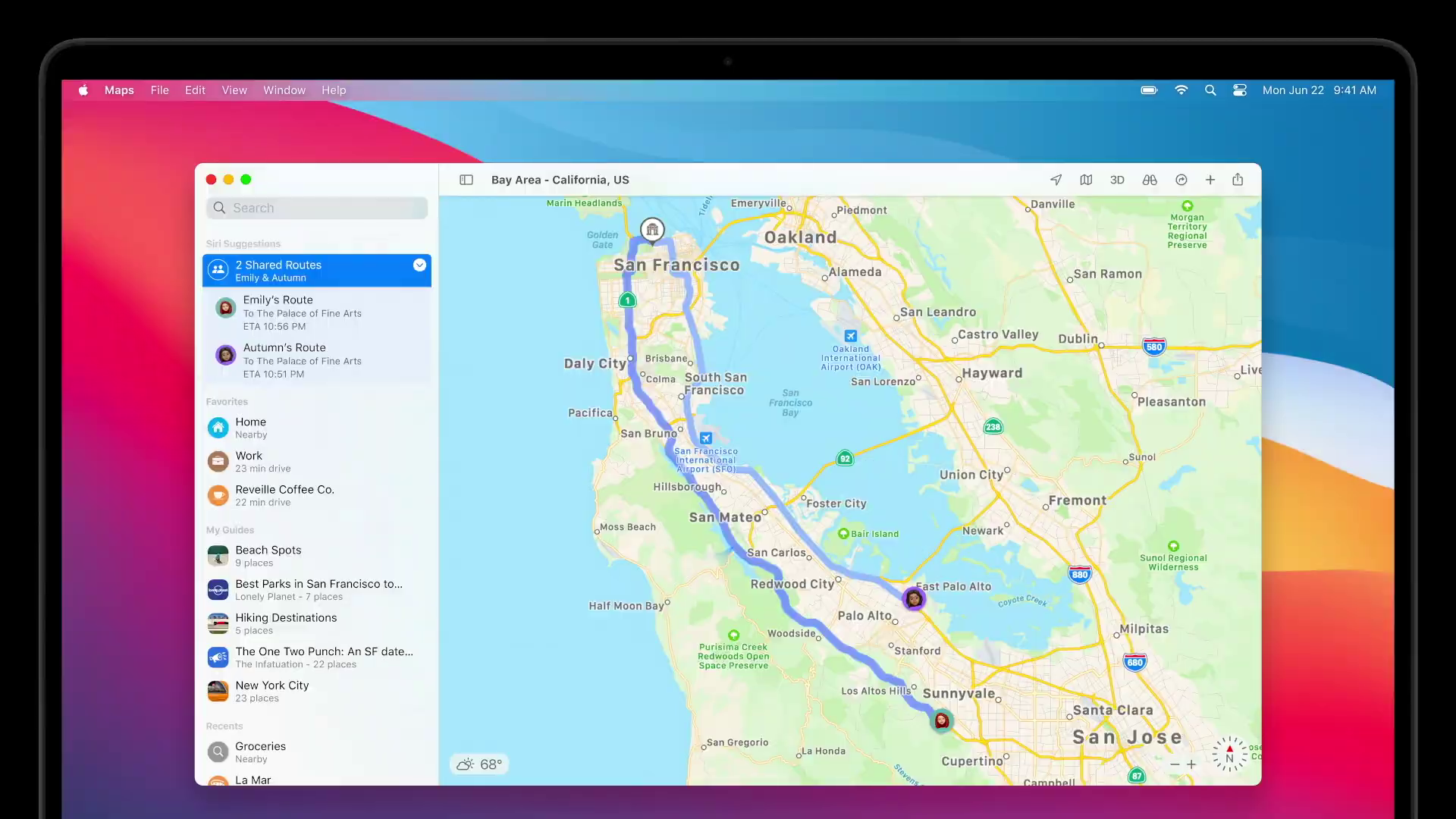The width and height of the screenshot is (1456, 819).
Task: Collapse the 2 Shared Routes group
Action: pos(419,265)
